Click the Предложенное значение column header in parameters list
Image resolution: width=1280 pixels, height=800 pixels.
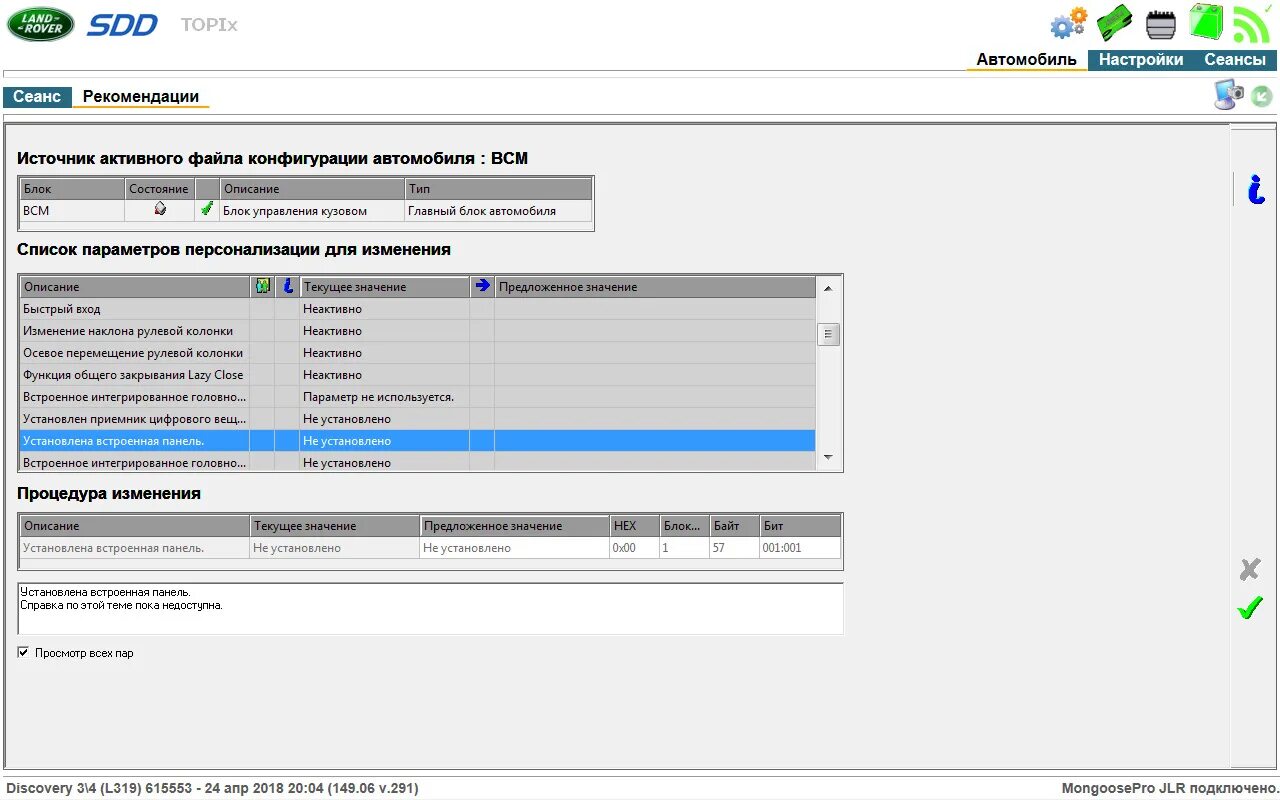tap(655, 287)
